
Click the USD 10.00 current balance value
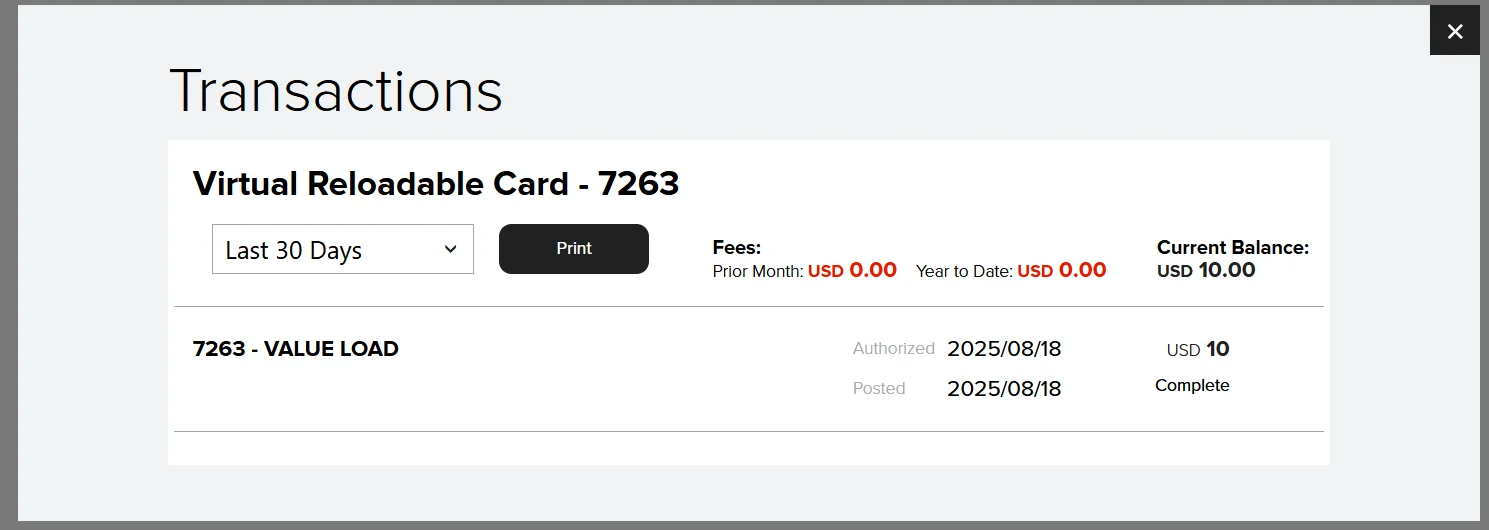[1206, 270]
